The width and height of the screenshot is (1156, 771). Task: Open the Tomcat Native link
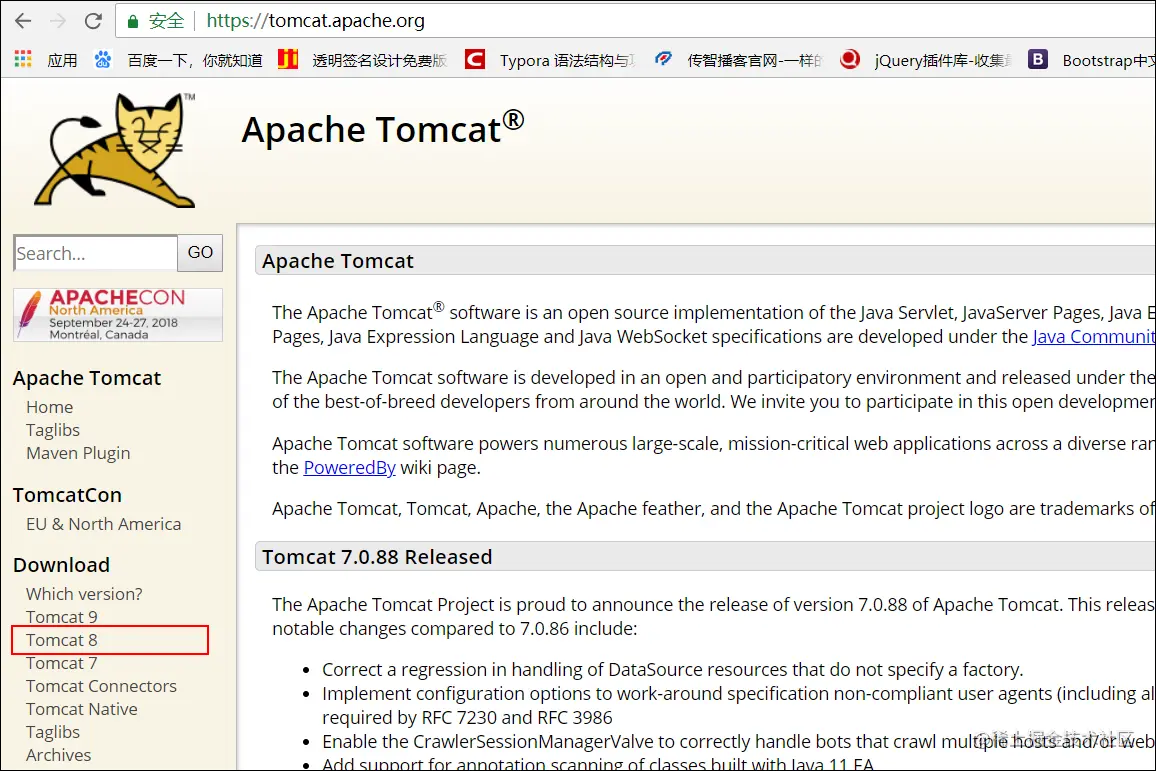coord(82,709)
